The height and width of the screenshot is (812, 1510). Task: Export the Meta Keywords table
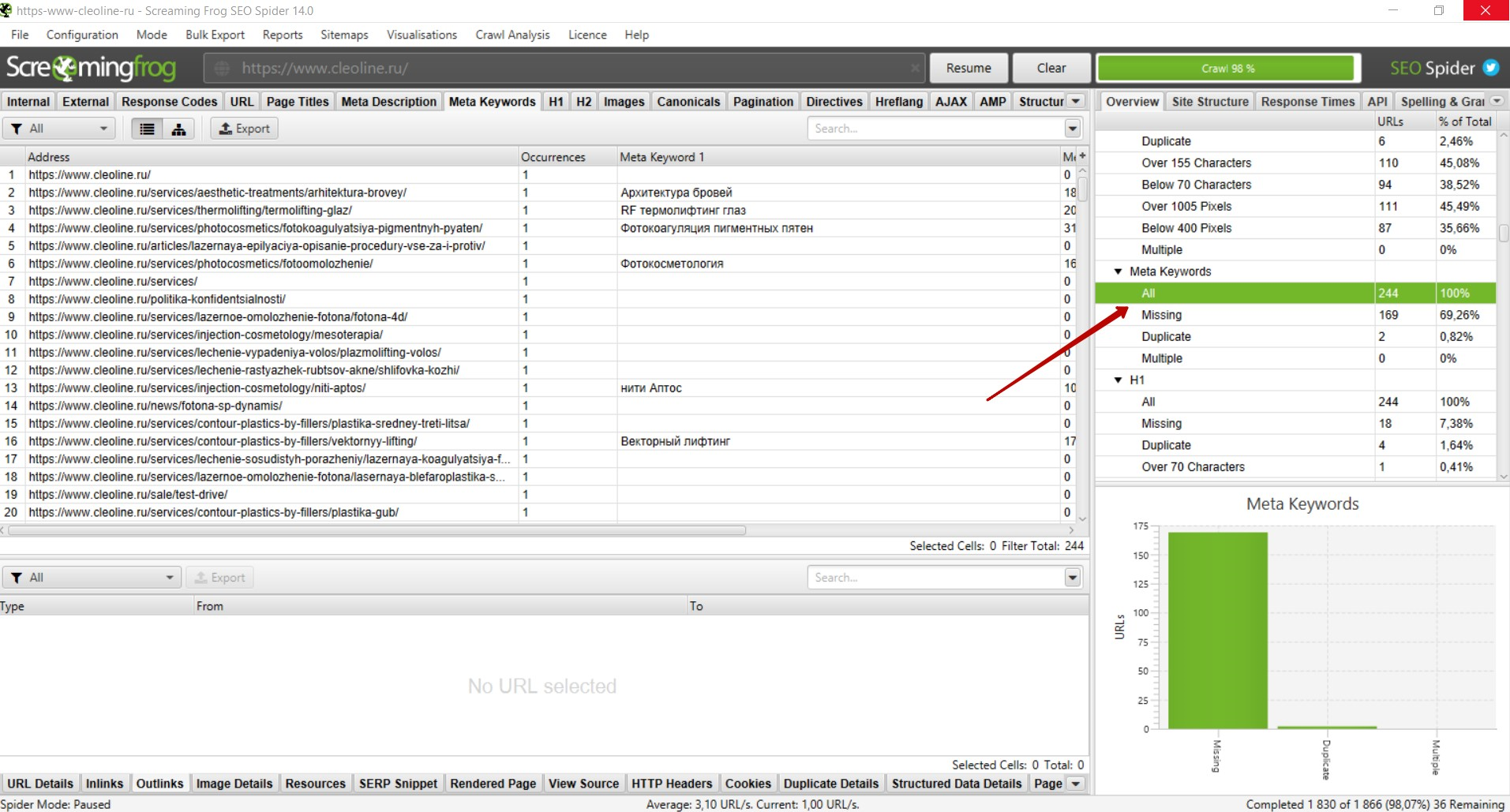click(245, 129)
